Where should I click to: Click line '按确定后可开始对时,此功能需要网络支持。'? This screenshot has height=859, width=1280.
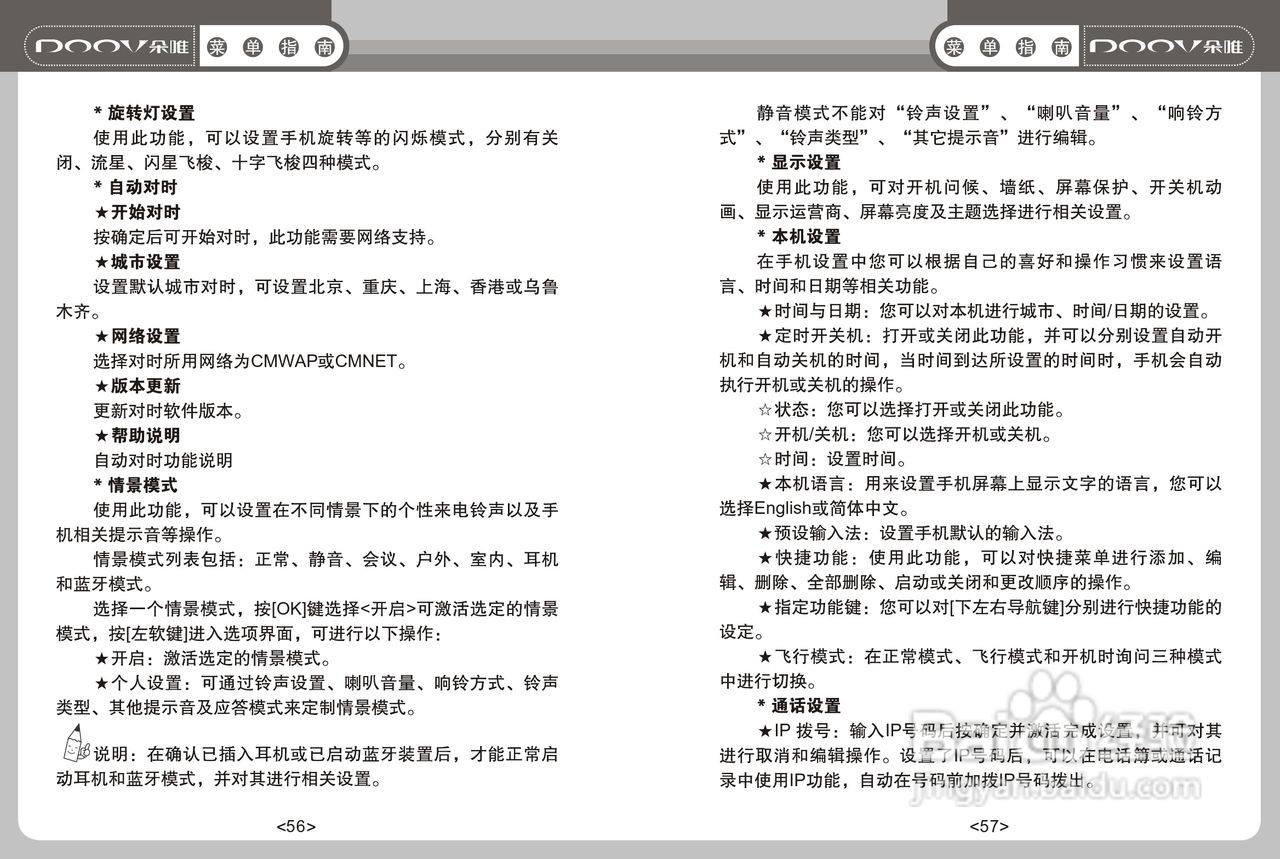[265, 237]
